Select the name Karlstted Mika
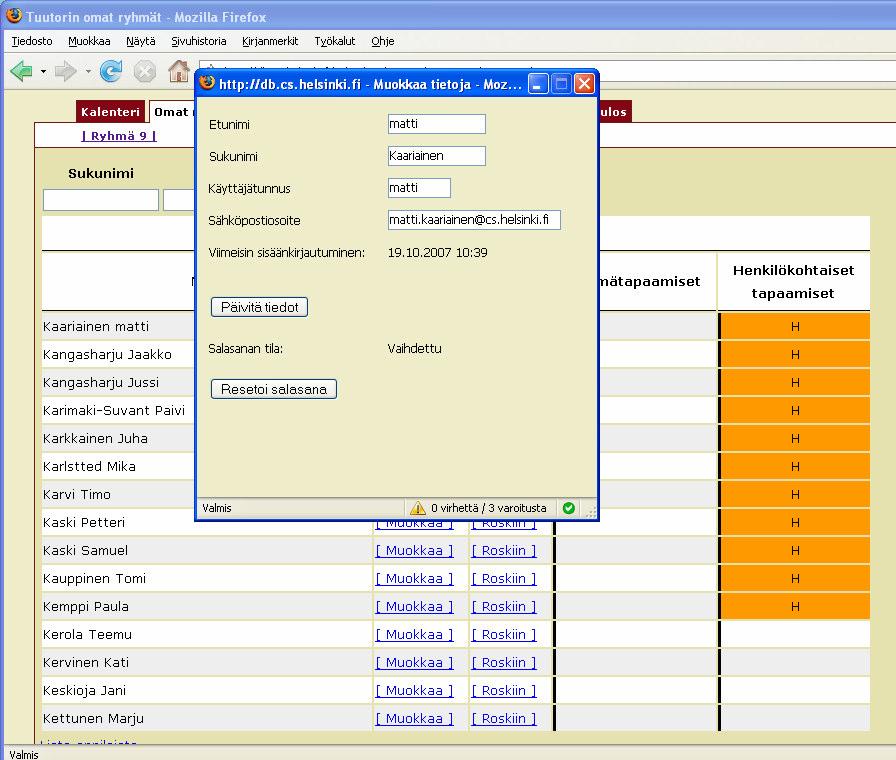 89,466
